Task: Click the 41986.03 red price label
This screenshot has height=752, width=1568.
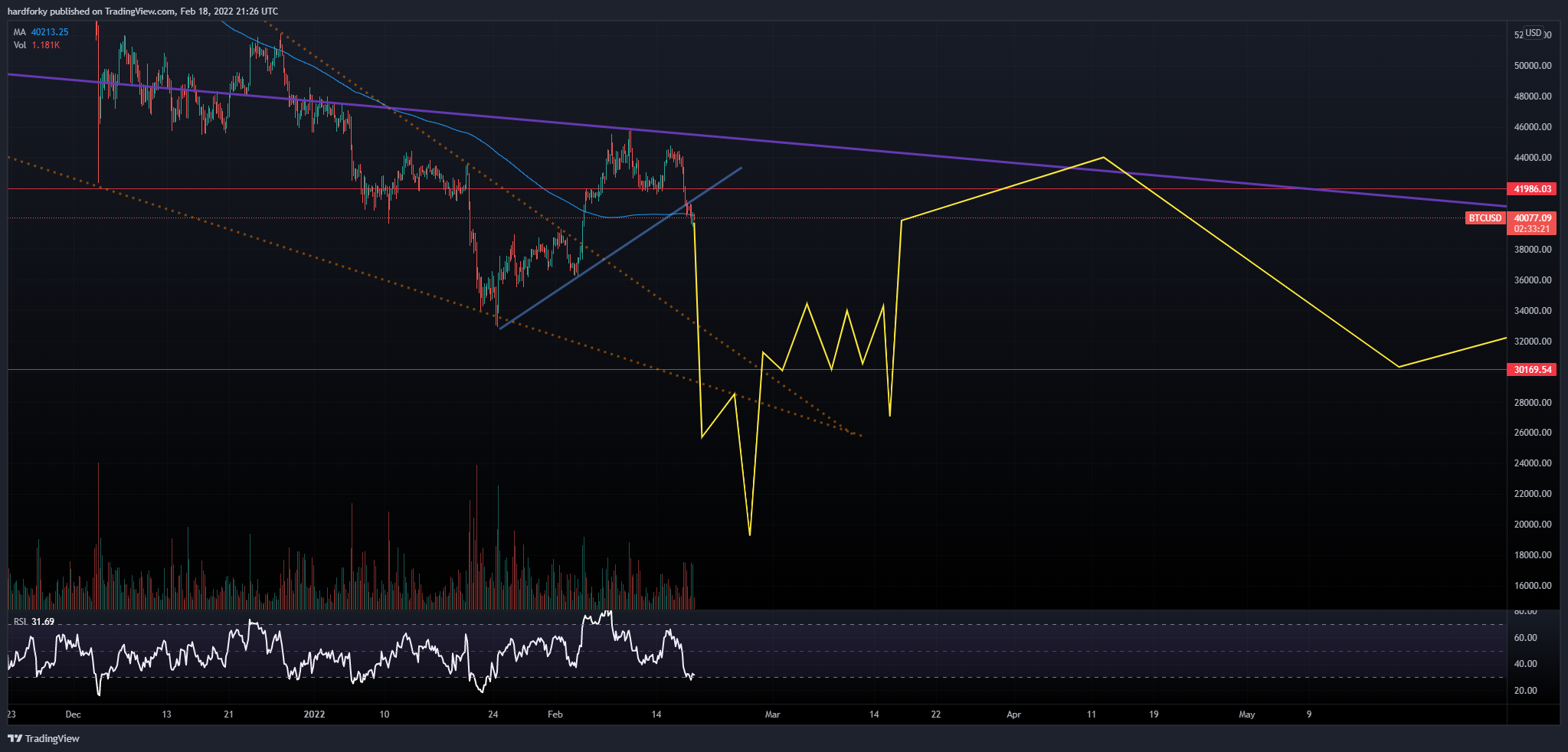Action: click(x=1533, y=188)
